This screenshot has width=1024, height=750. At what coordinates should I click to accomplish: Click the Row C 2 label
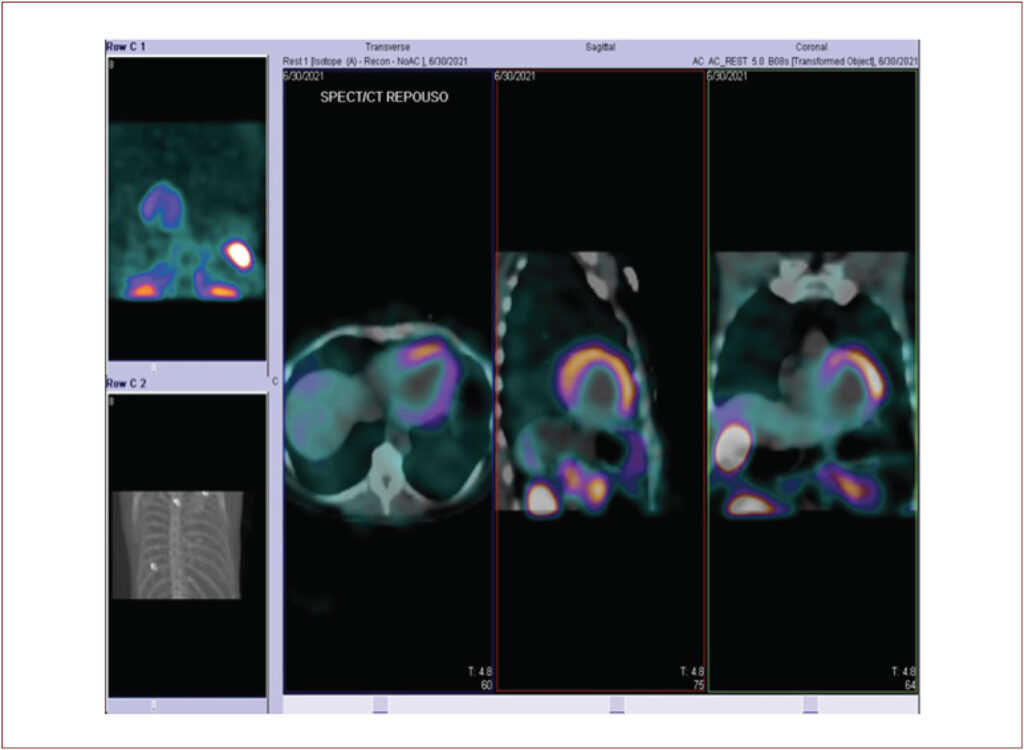coord(126,383)
